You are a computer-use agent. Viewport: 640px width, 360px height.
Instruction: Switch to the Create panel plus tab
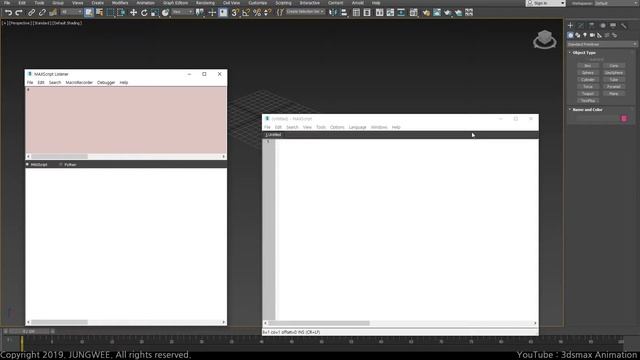(x=570, y=25)
